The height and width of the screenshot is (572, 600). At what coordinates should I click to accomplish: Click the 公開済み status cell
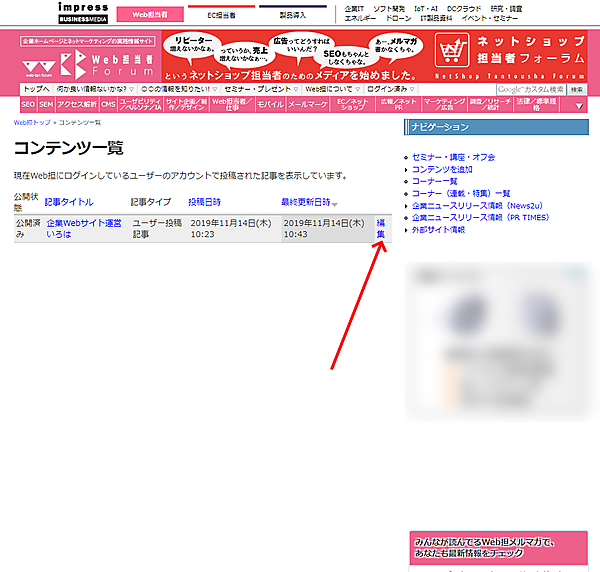coord(28,228)
